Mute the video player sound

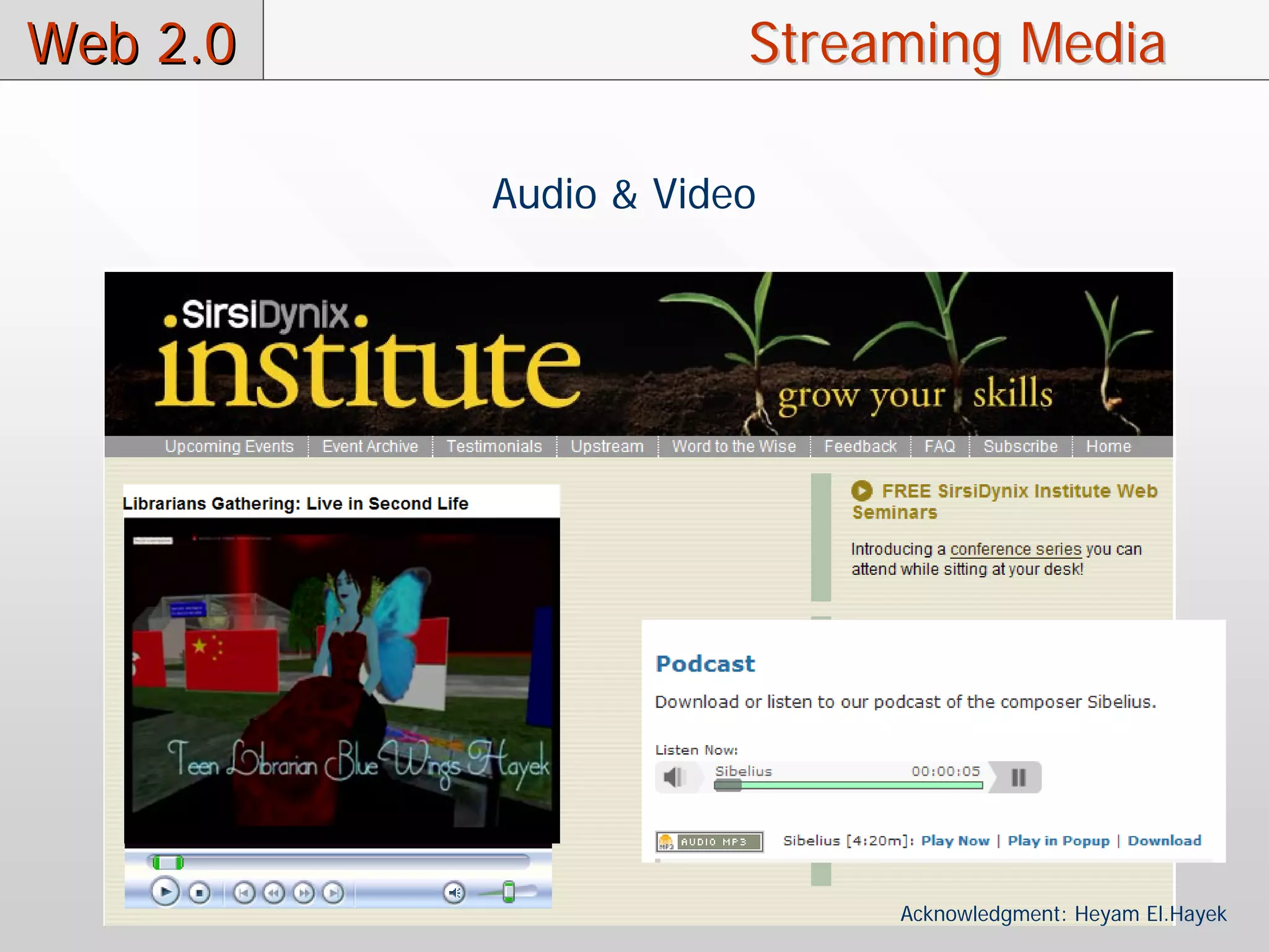454,893
